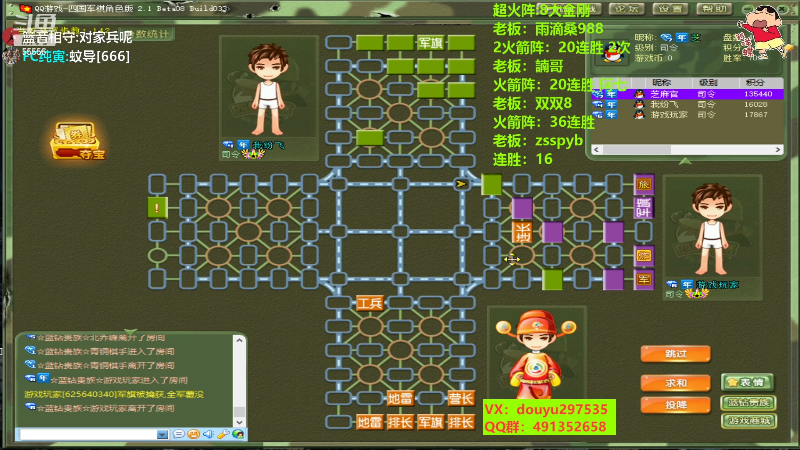Screen dimensions: 800x450
Task: Collapse the chat panel using the green triangle
Action: pos(131,332)
